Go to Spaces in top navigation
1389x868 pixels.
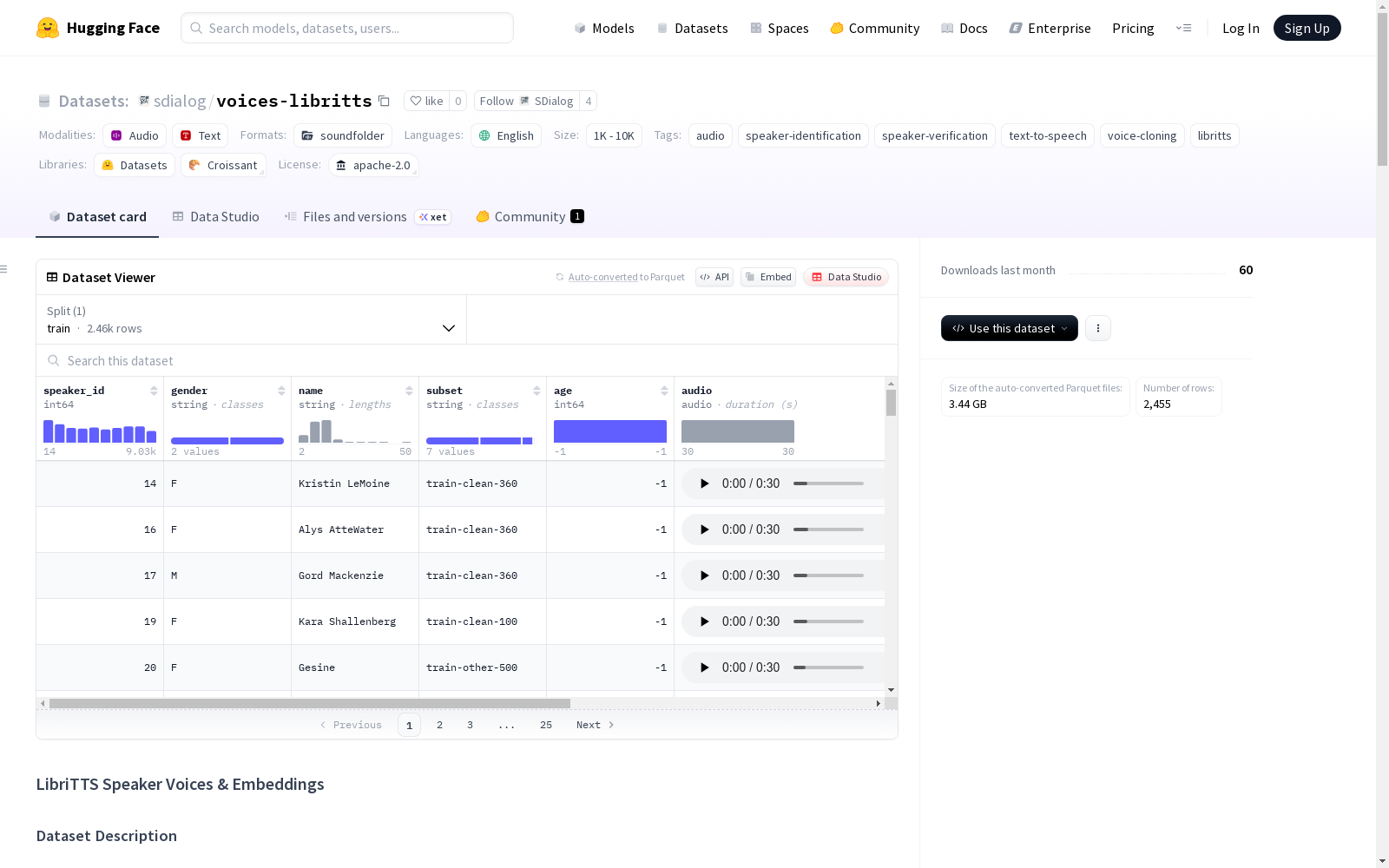(780, 28)
